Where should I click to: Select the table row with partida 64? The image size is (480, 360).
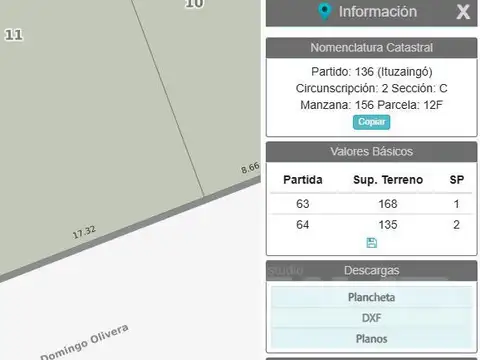371,225
